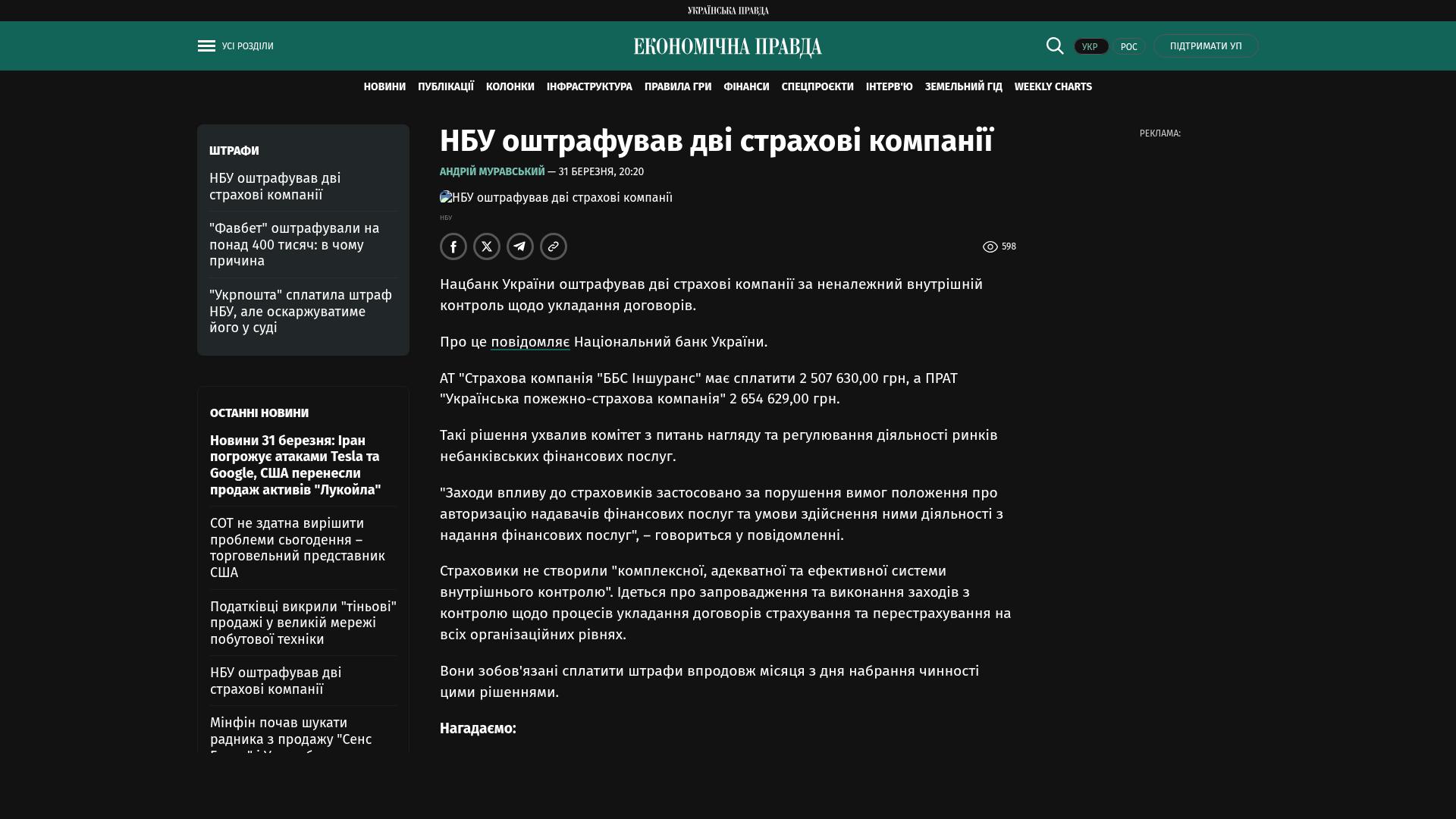The image size is (1456, 819).
Task: Open the НОВИНИ menu item
Action: (384, 87)
